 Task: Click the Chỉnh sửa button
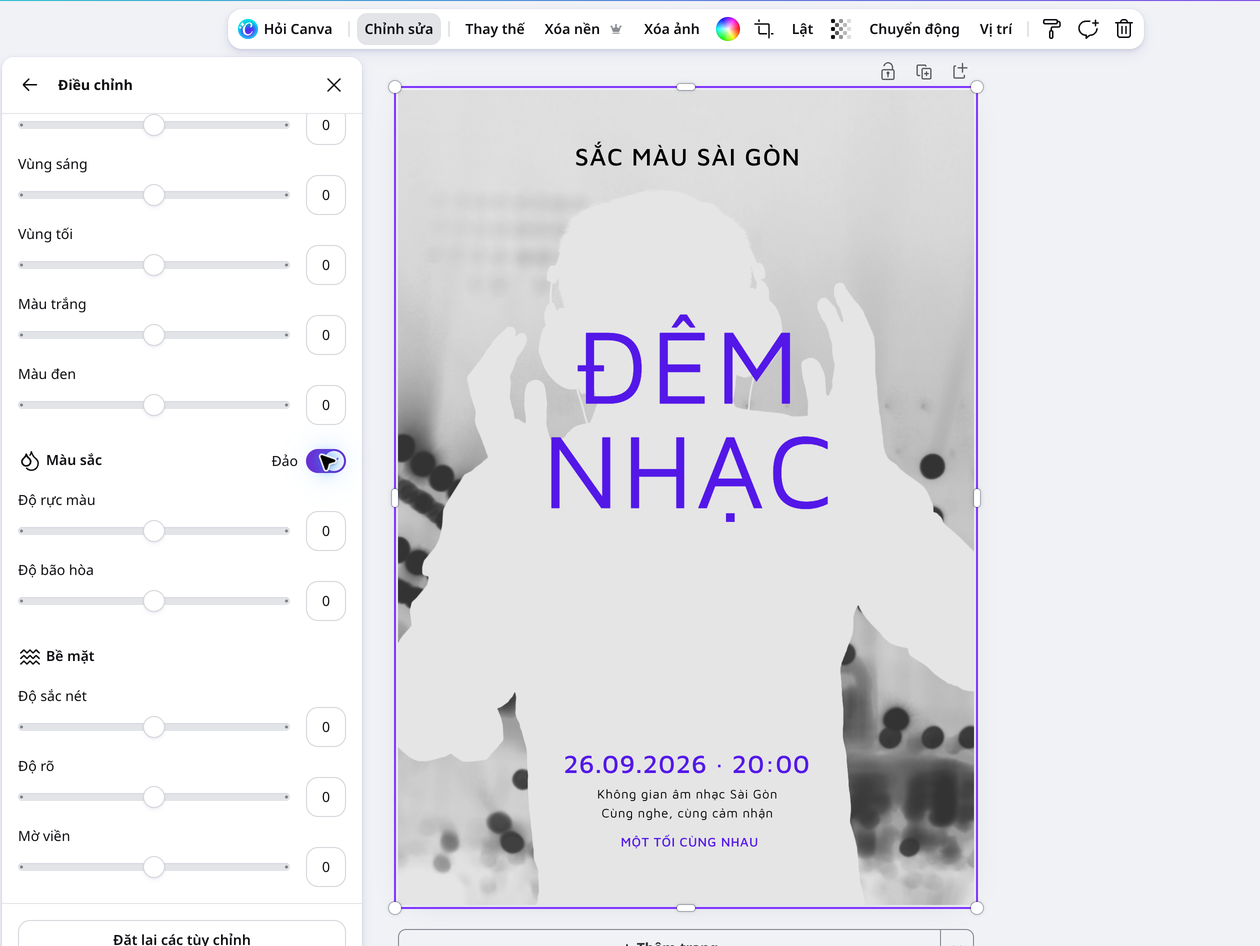coord(398,29)
